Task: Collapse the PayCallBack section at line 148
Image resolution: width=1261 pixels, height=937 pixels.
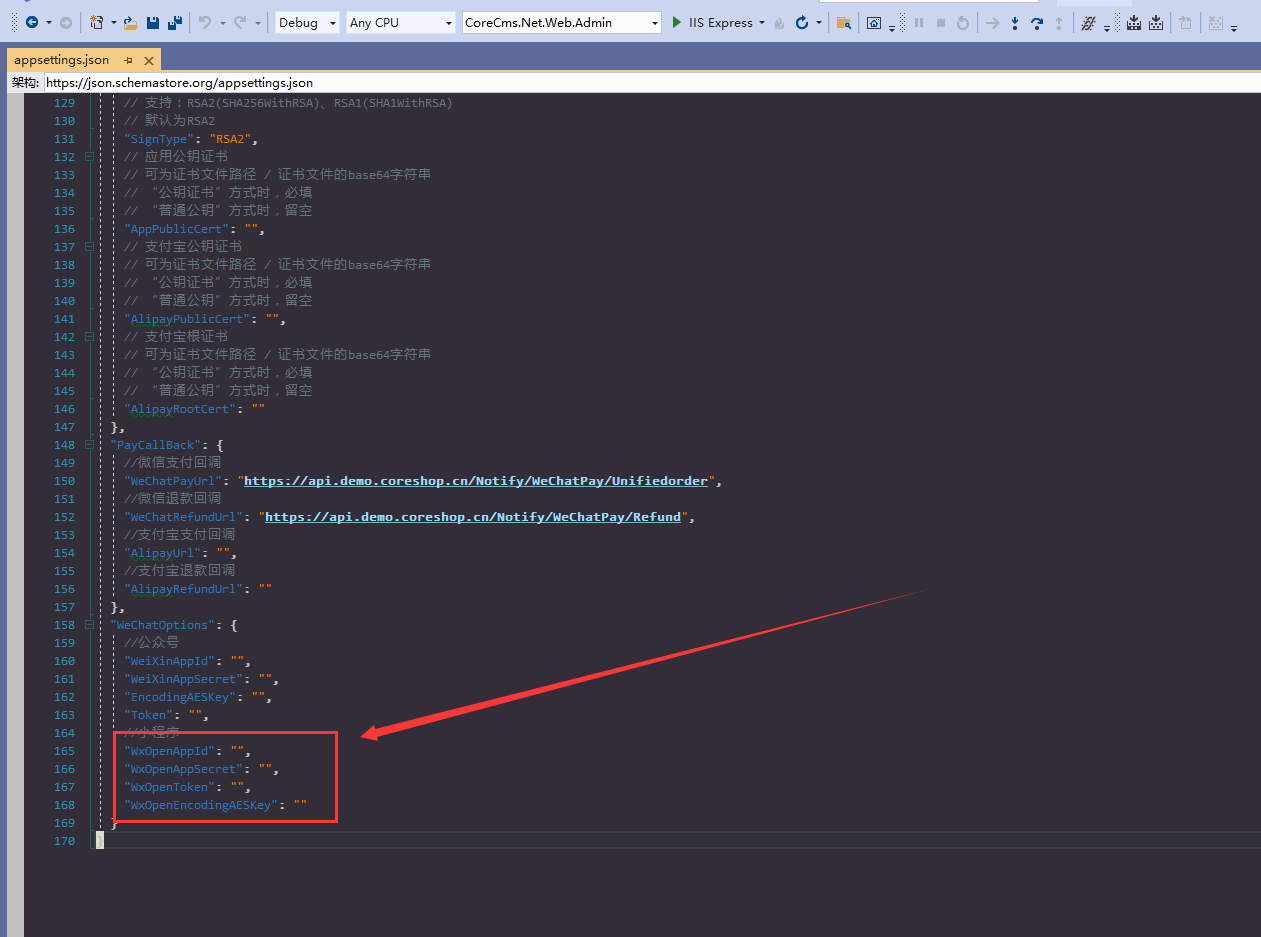Action: pyautogui.click(x=90, y=445)
